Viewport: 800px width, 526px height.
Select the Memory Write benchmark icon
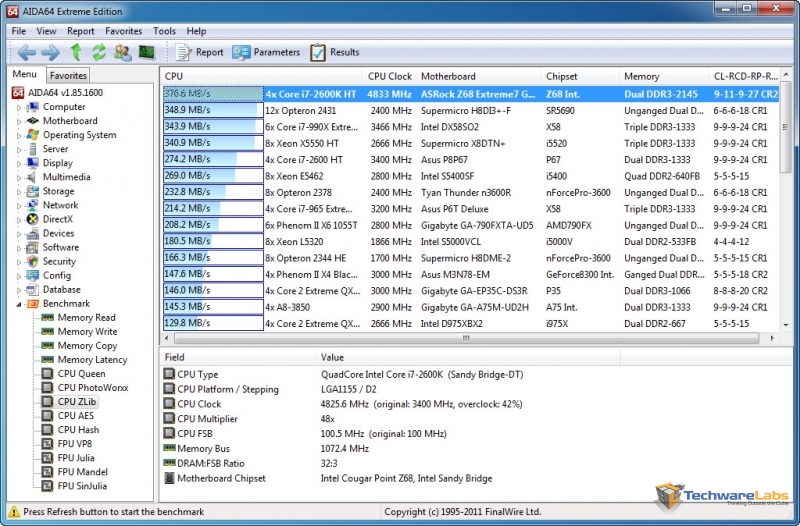click(x=47, y=332)
